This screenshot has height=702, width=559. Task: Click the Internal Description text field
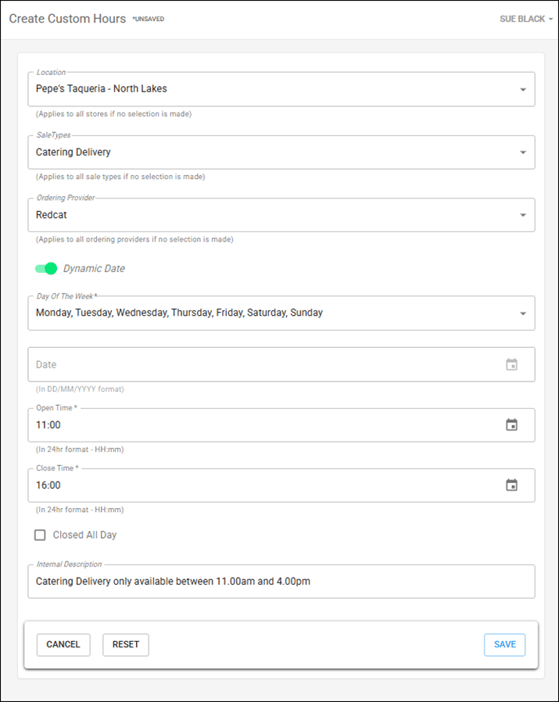click(281, 581)
